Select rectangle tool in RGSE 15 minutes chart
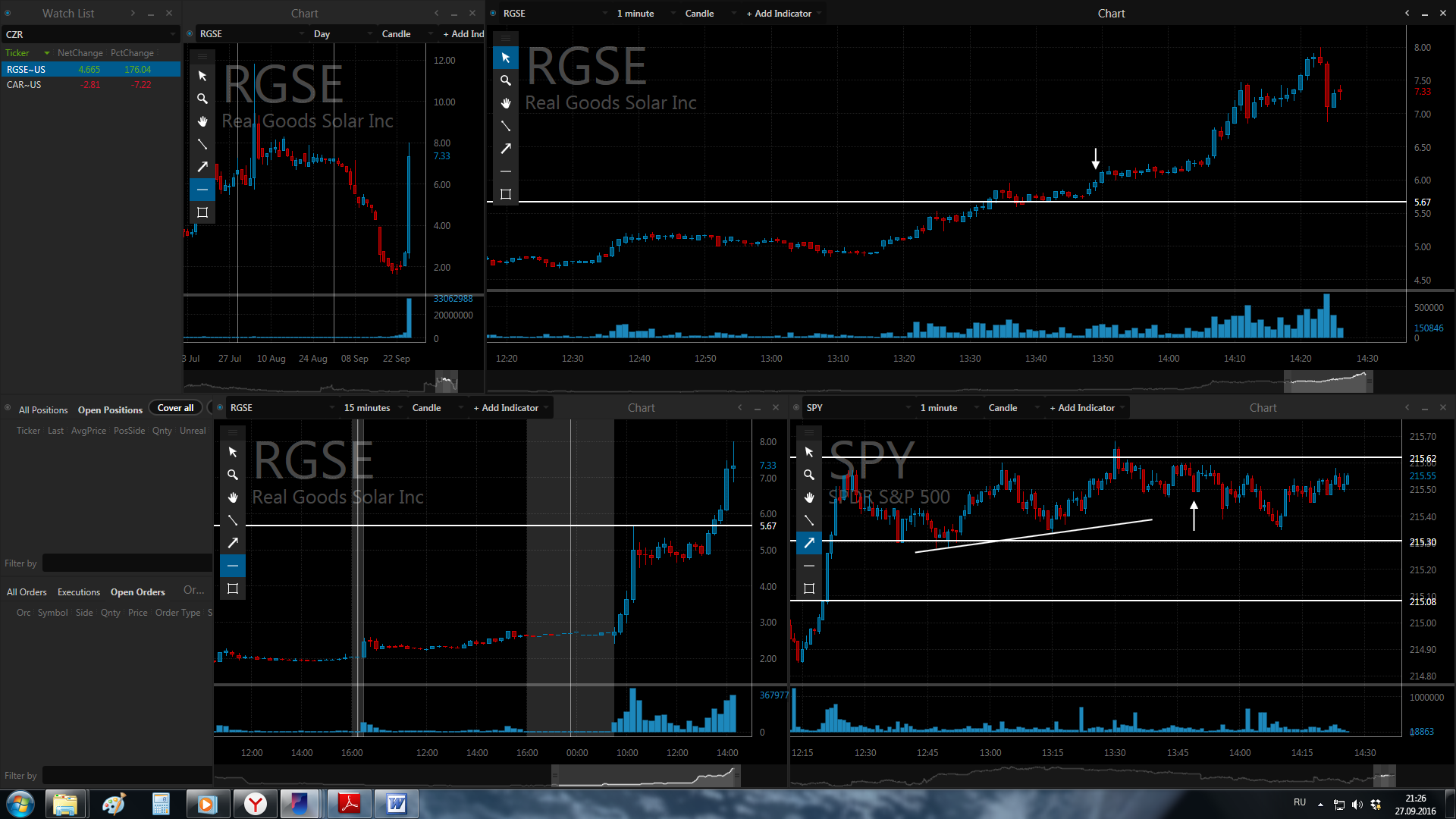1456x819 pixels. [233, 588]
